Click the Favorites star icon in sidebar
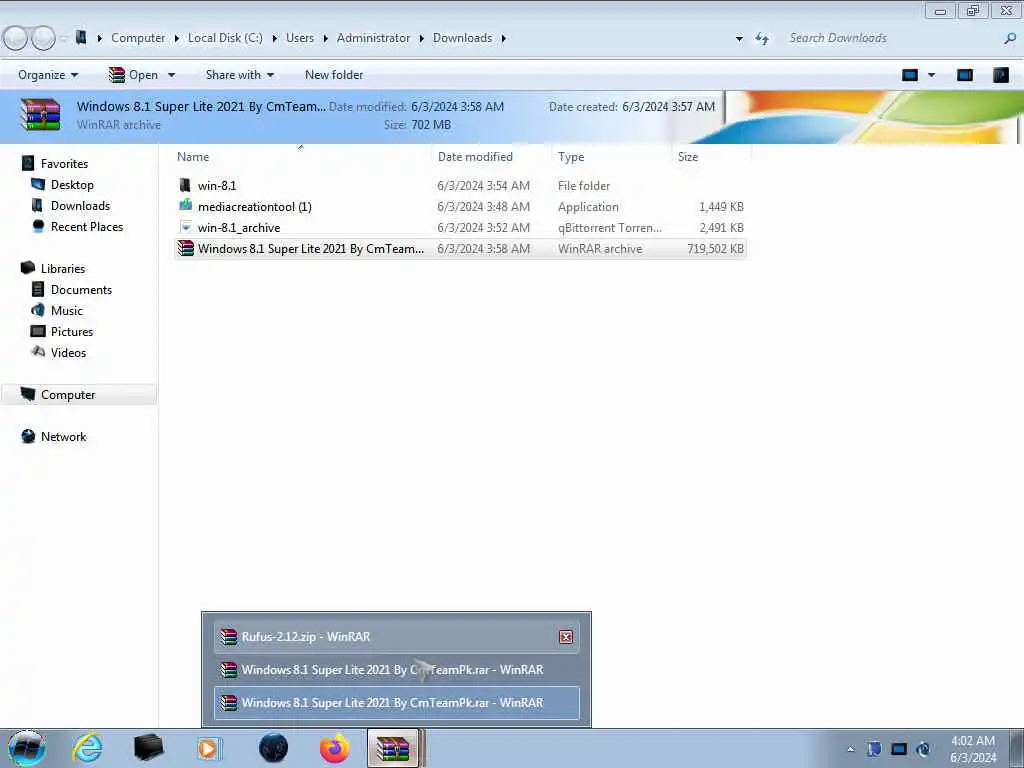Image resolution: width=1024 pixels, height=768 pixels. (27, 163)
